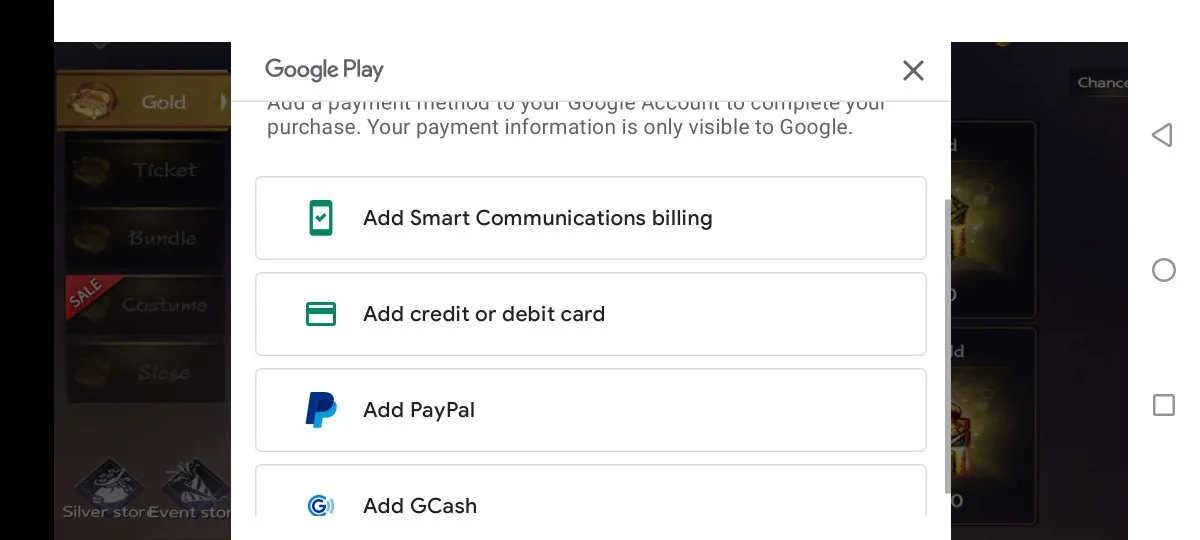Select Add Smart Communications billing option
Image resolution: width=1200 pixels, height=540 pixels.
click(591, 218)
